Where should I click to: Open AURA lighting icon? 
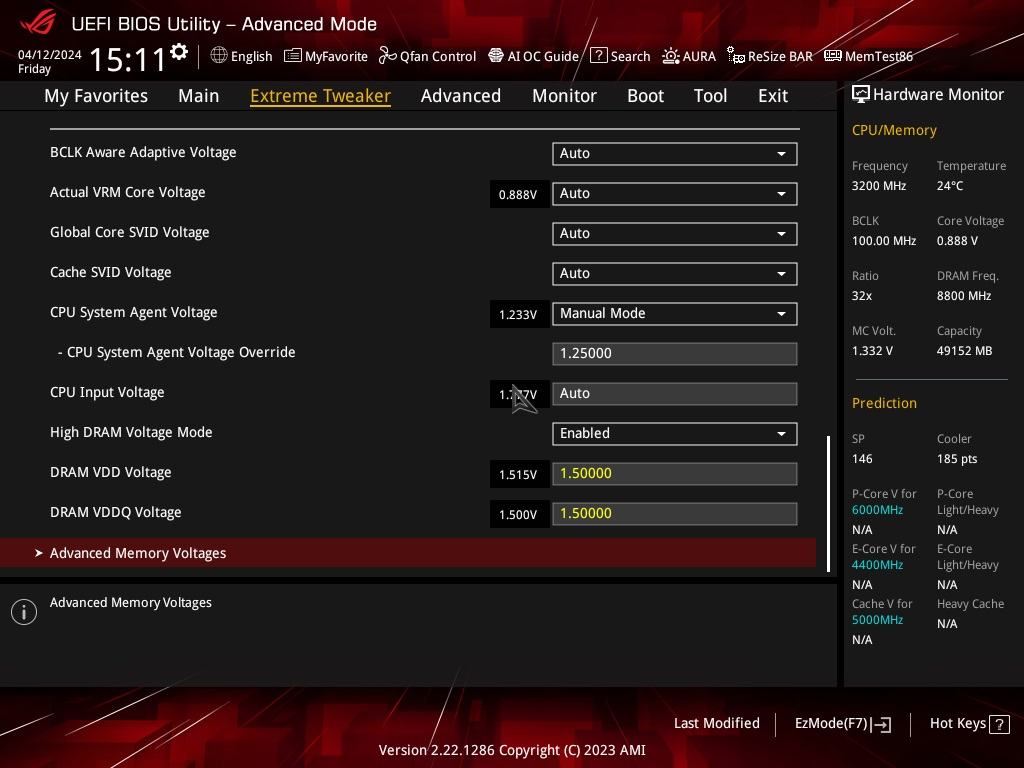click(x=671, y=56)
